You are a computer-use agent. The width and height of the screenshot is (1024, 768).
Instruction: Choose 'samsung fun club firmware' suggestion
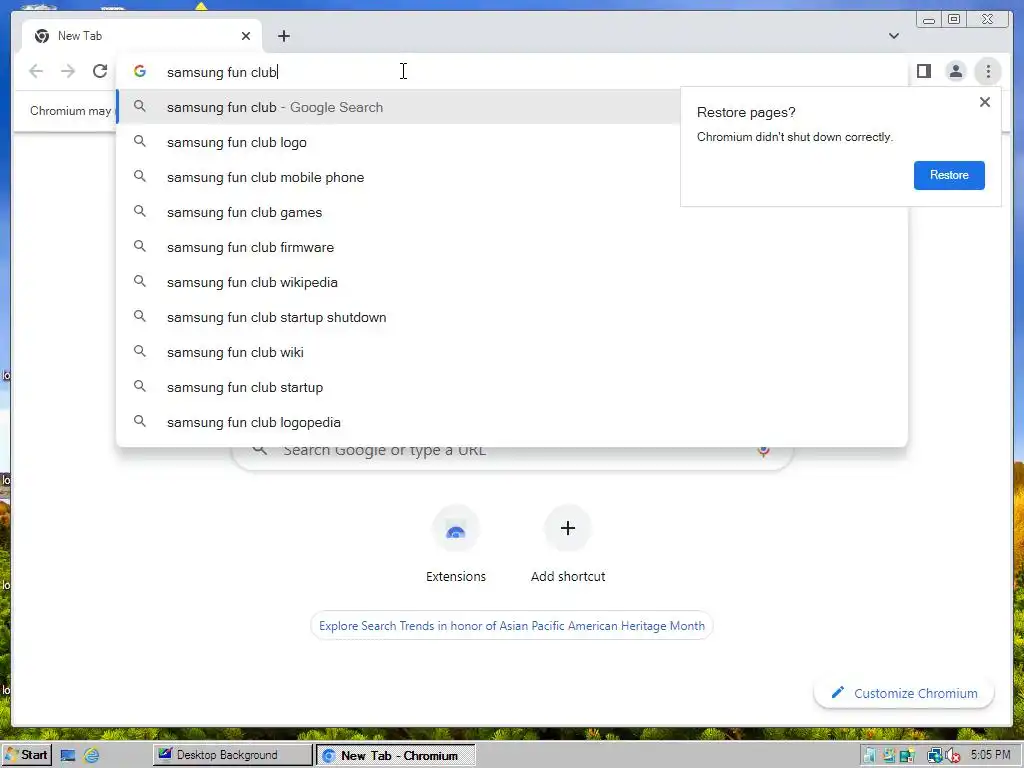tap(512, 248)
